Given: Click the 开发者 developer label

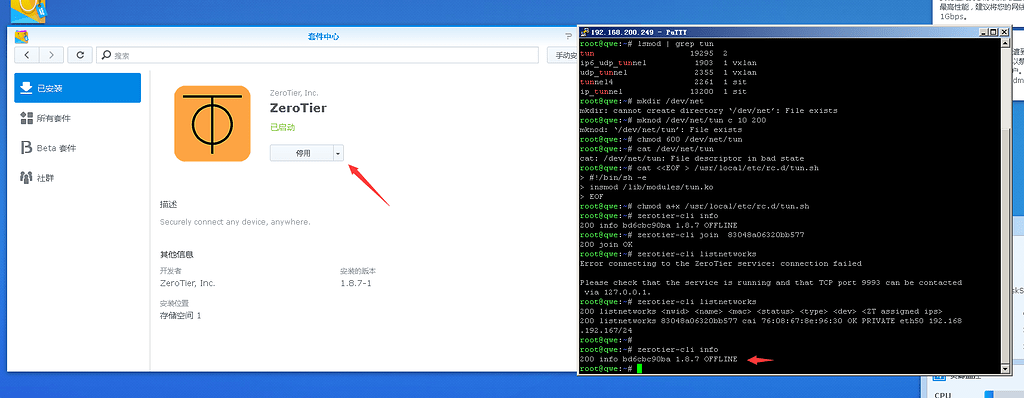Looking at the screenshot, I should [170, 271].
